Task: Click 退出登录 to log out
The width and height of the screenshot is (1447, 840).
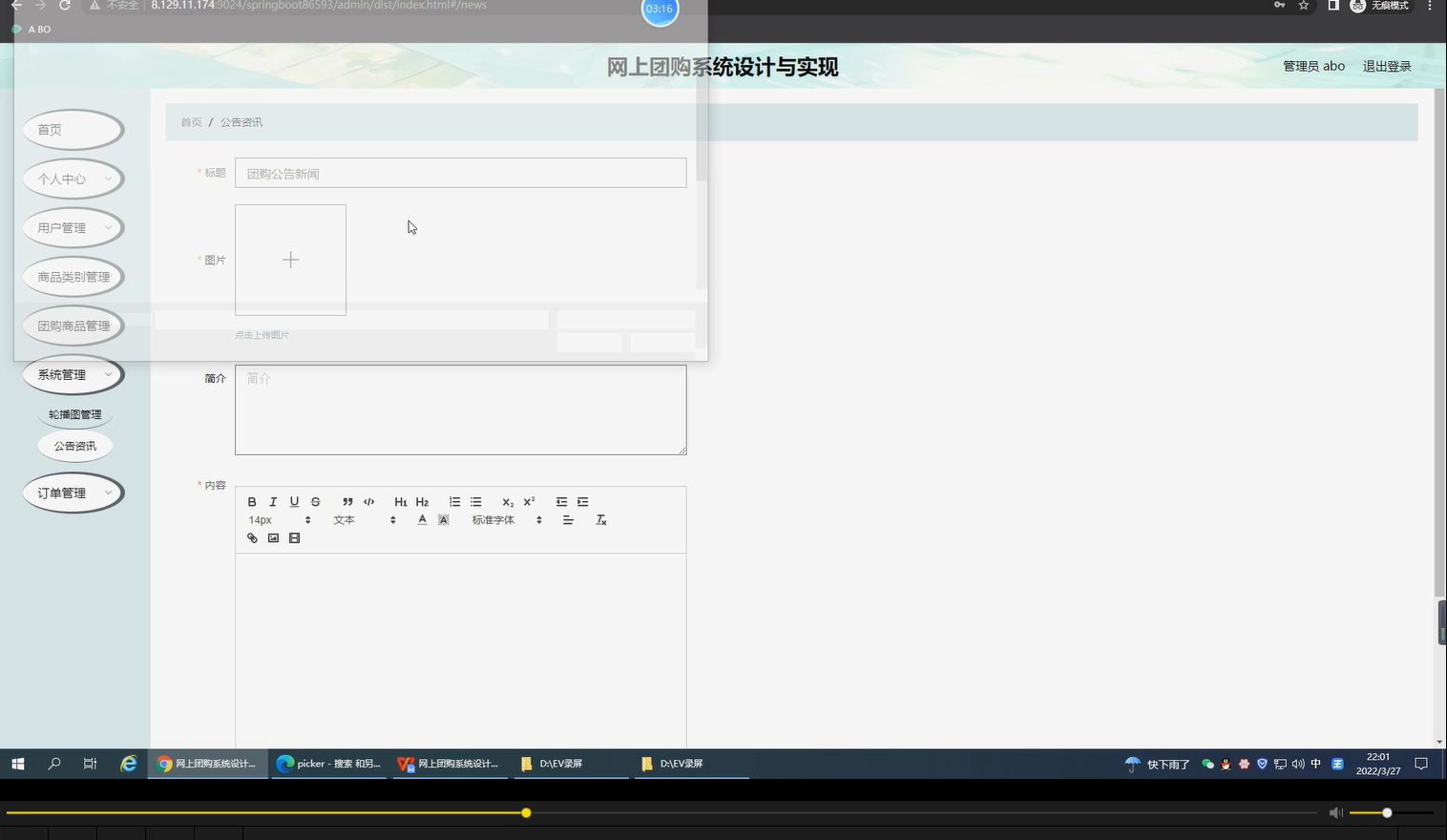Action: pyautogui.click(x=1387, y=66)
